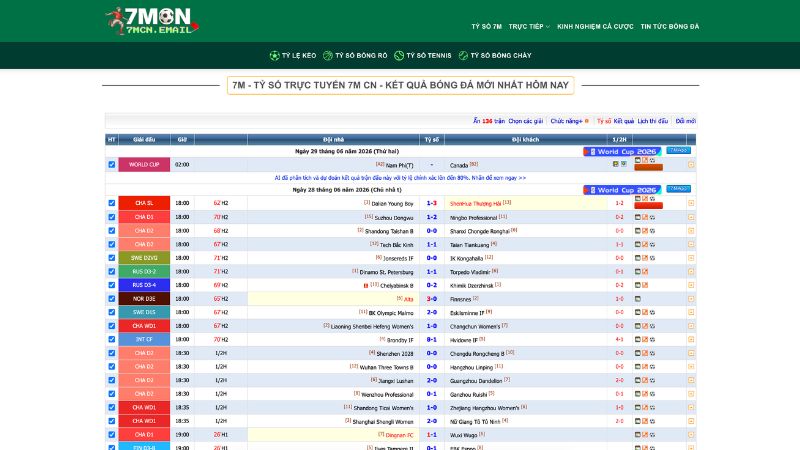Open odds icon in BK Olympic Malmo row
This screenshot has width=800, height=450.
coord(645,312)
